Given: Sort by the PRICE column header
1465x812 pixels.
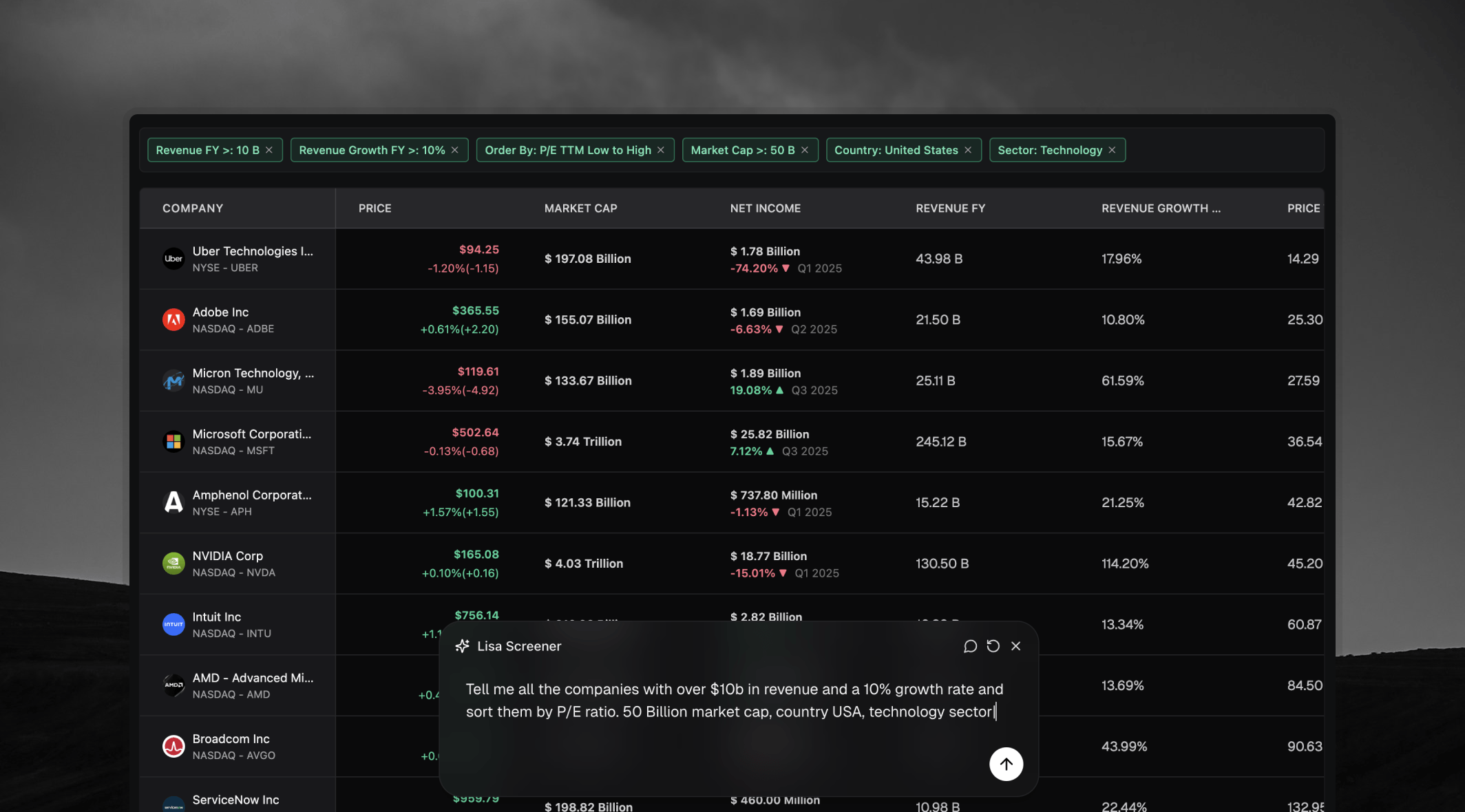Looking at the screenshot, I should point(375,209).
